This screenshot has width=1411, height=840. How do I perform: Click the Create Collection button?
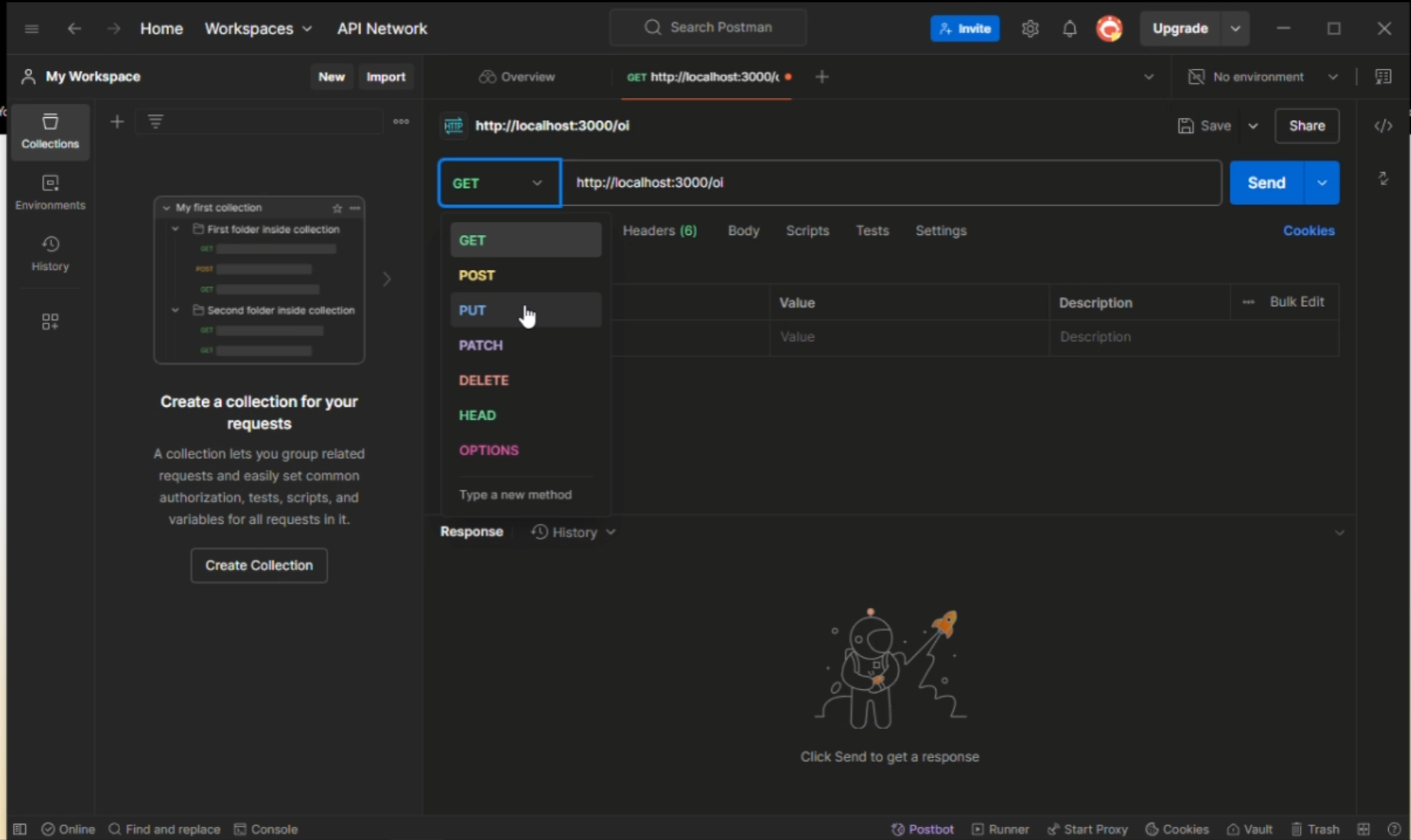pyautogui.click(x=259, y=565)
